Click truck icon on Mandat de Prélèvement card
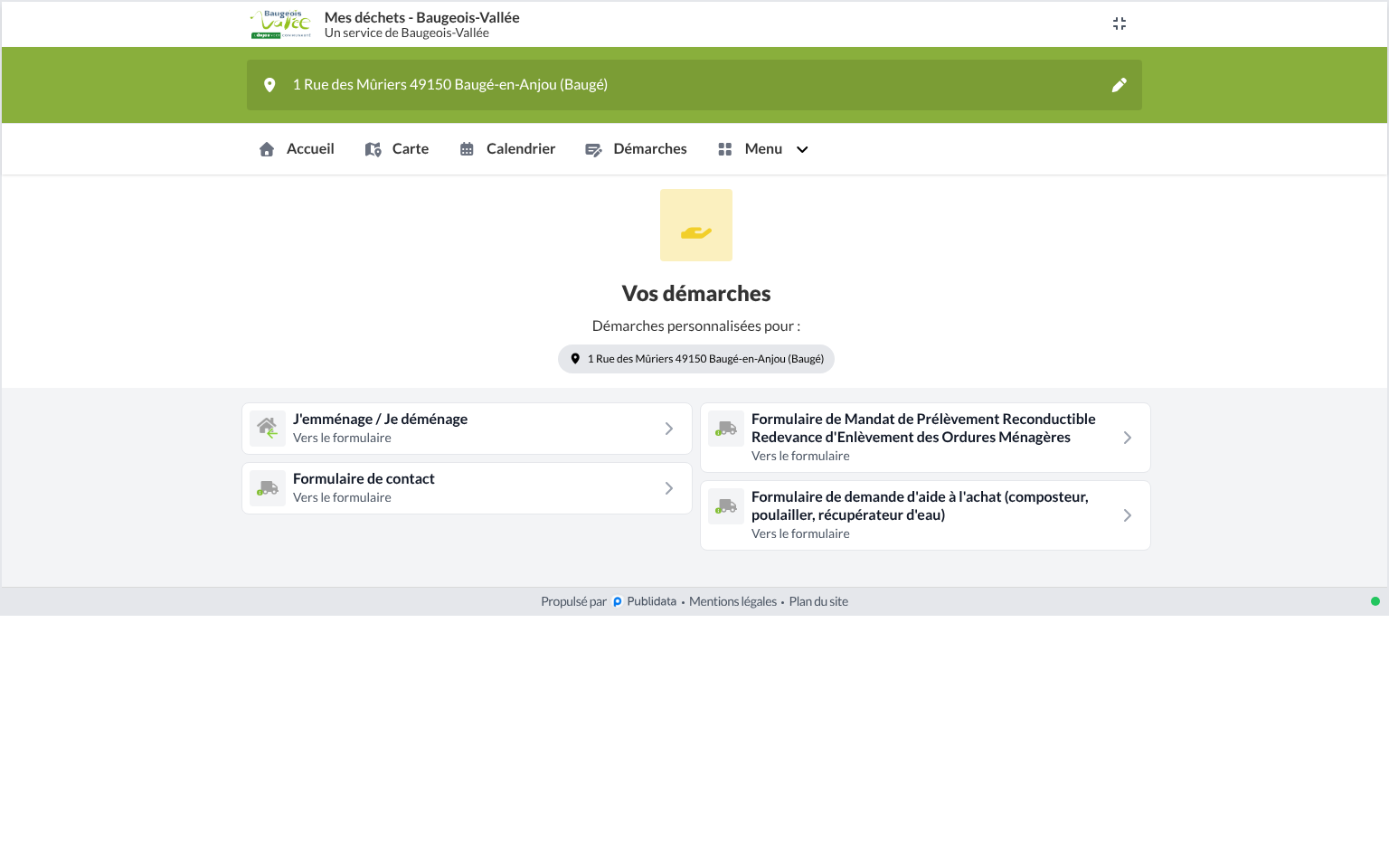 tap(726, 429)
